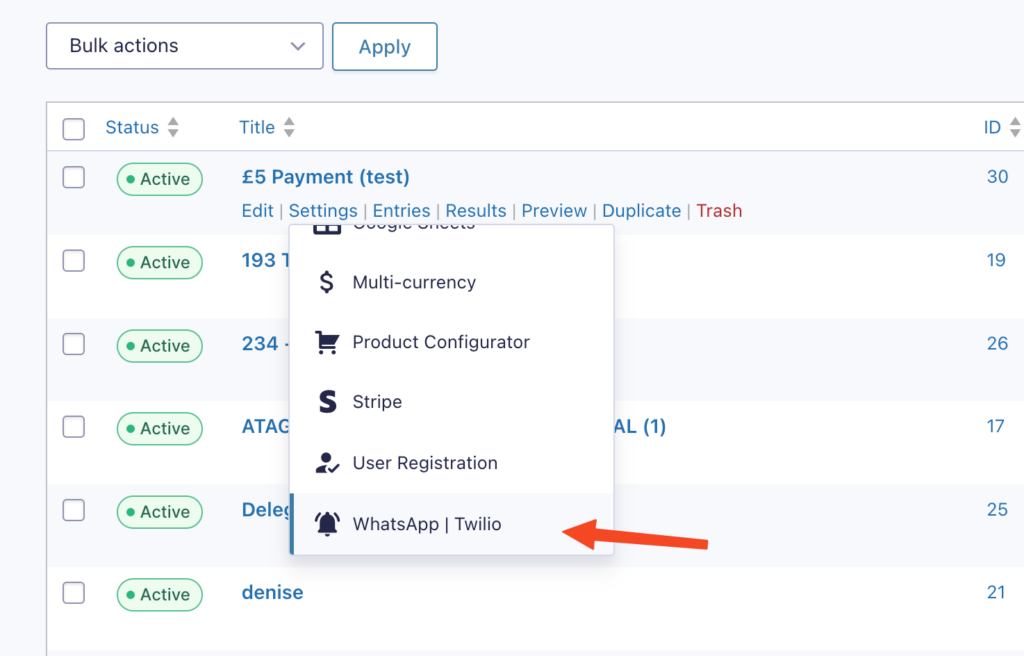Click the denise form title
The height and width of the screenshot is (656, 1024).
(x=272, y=593)
